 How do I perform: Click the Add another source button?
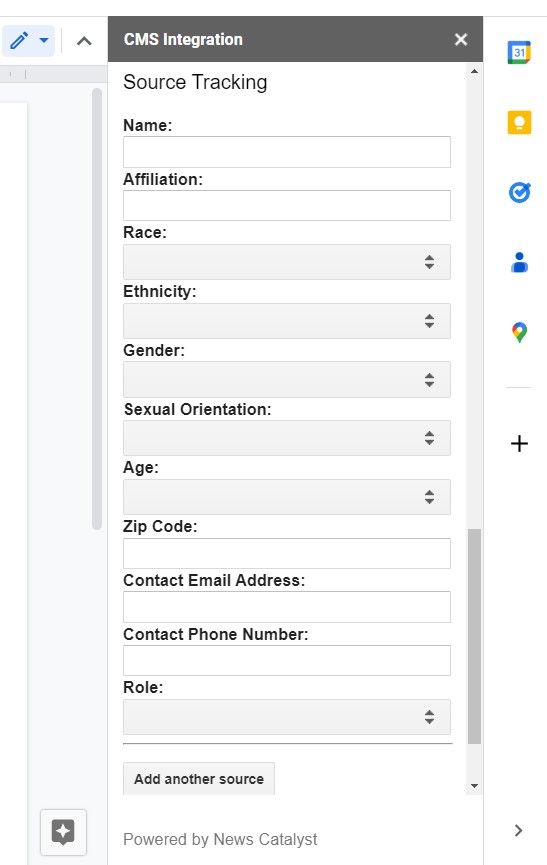tap(199, 779)
